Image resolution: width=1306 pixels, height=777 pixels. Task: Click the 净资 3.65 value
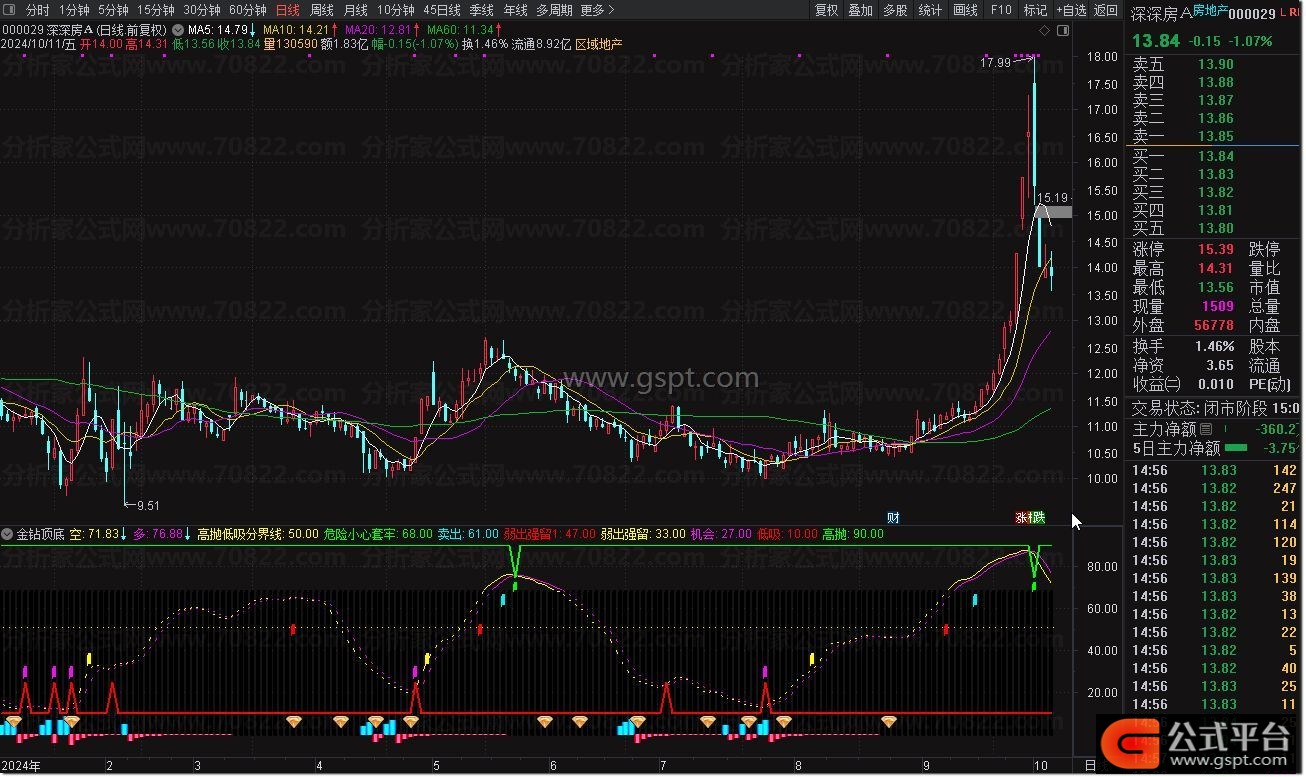click(x=1219, y=366)
